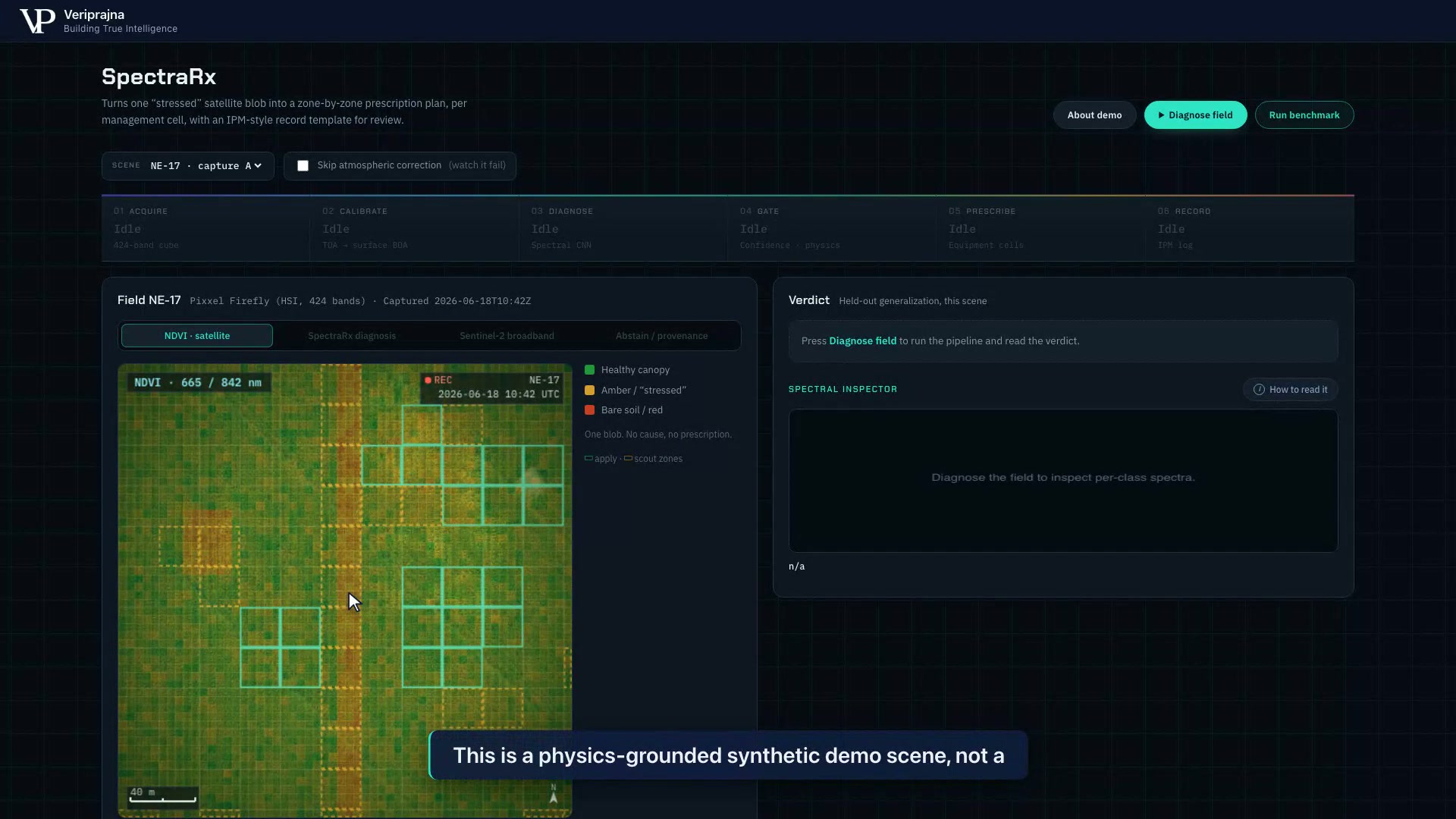Open the Abstain / provenance tab
This screenshot has height=819, width=1456.
[661, 336]
